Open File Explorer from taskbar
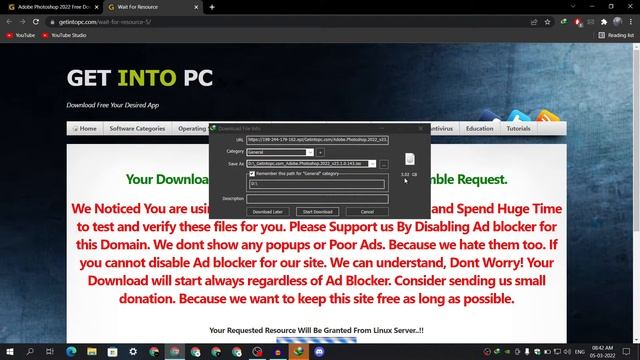The image size is (640, 360). [92, 352]
